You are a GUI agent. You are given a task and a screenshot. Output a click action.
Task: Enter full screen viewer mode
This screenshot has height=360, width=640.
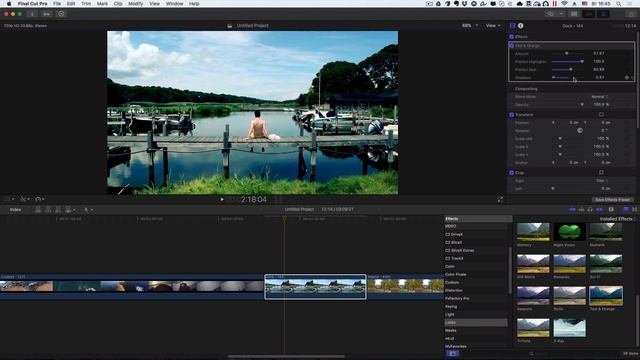coord(500,200)
